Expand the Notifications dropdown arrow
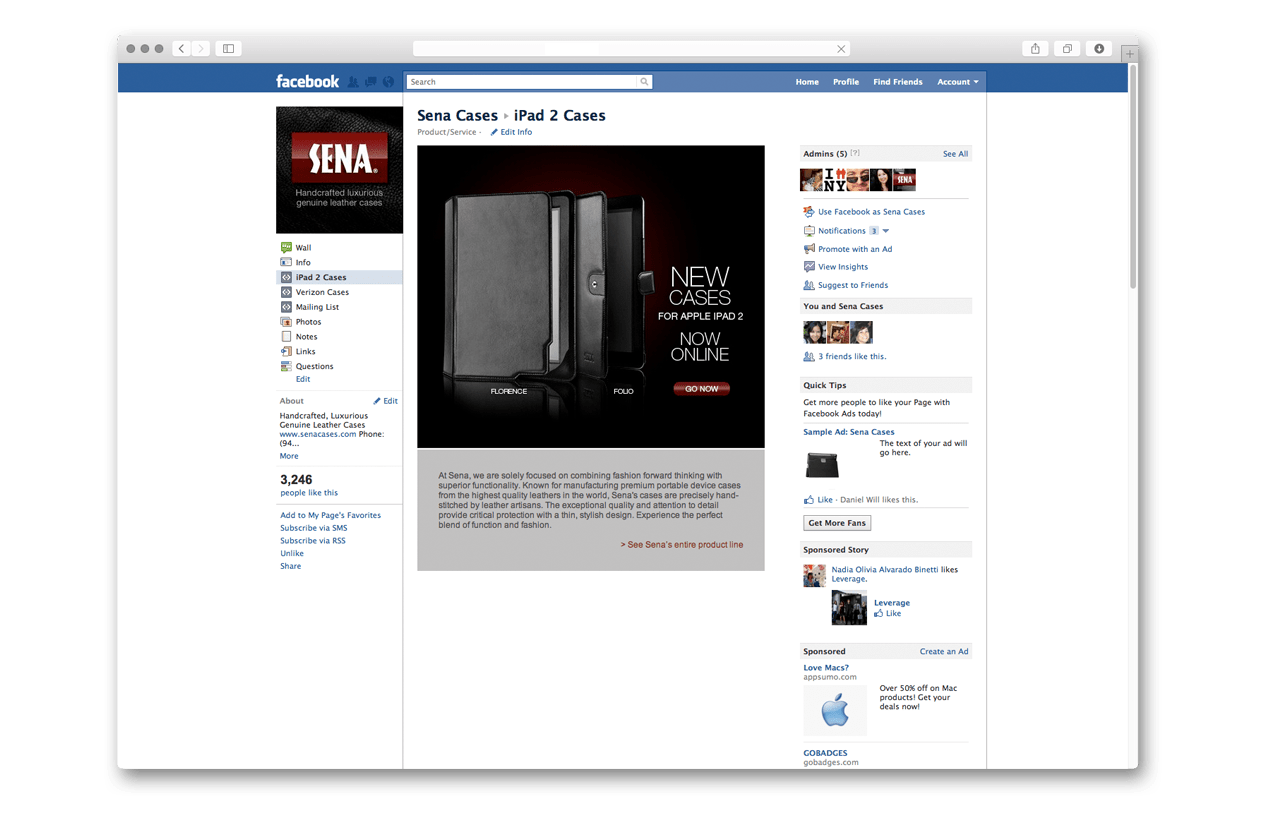The width and height of the screenshot is (1261, 832). coord(886,231)
